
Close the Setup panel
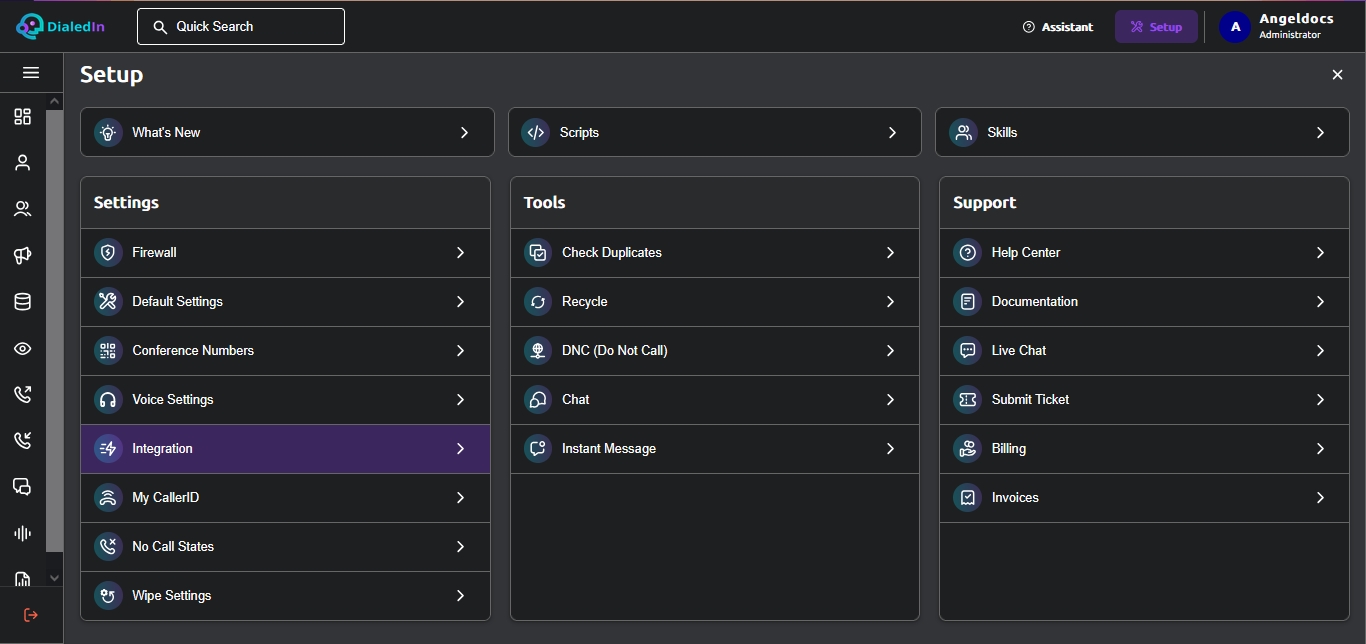click(1337, 75)
